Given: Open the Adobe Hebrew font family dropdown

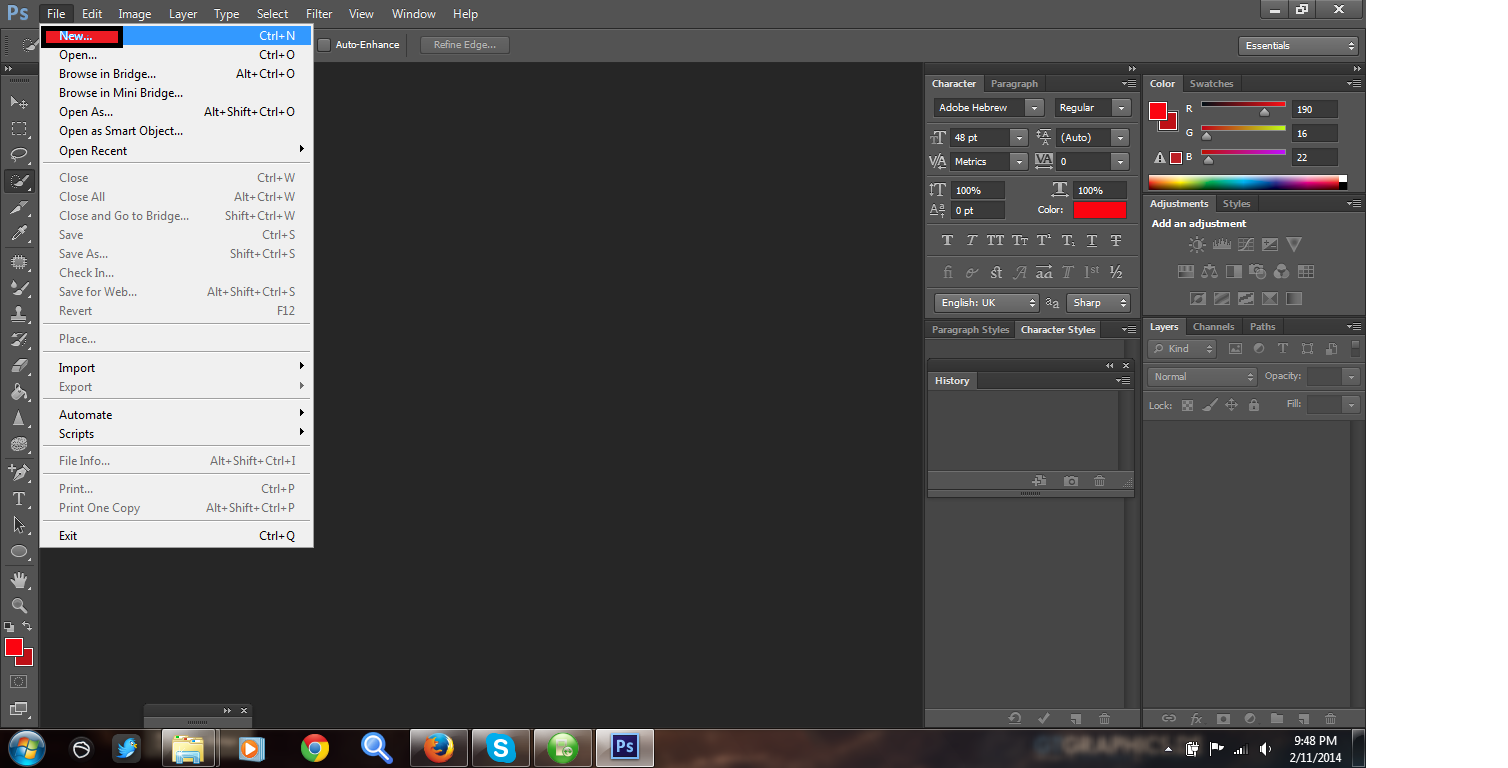Looking at the screenshot, I should tap(989, 107).
